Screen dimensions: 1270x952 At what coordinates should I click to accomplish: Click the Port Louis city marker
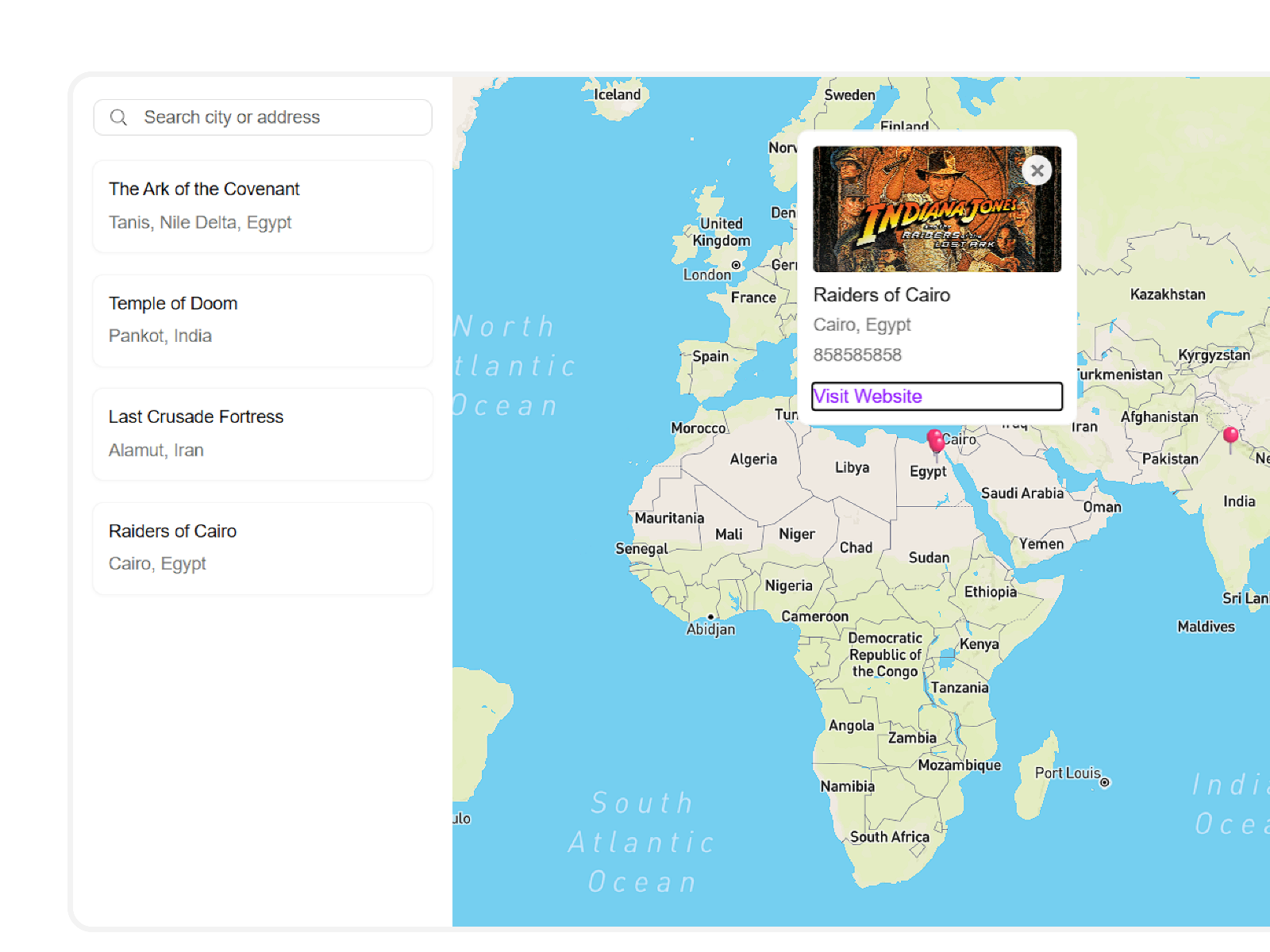pyautogui.click(x=1104, y=782)
